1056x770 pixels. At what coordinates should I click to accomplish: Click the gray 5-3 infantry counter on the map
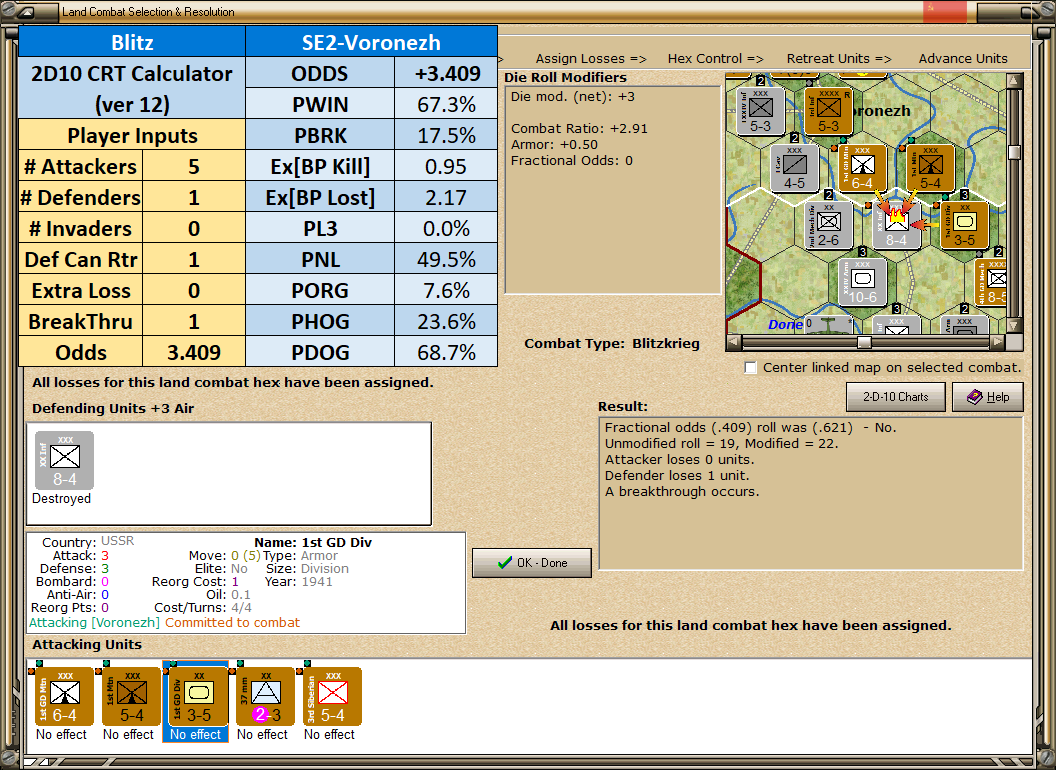click(760, 111)
